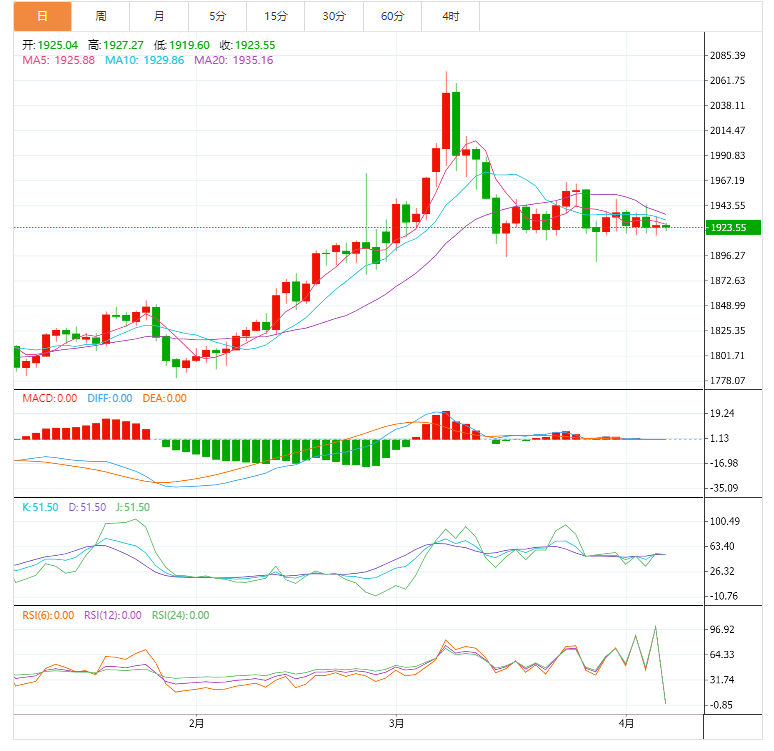Open the 60分 timeframe tab
This screenshot has height=751, width=774.
point(392,16)
